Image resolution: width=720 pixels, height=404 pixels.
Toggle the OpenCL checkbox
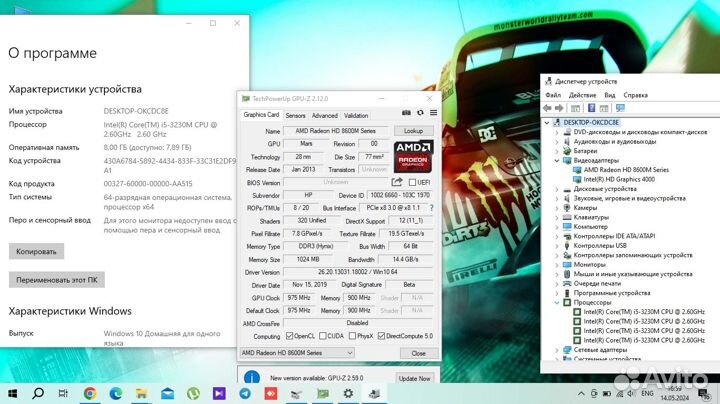click(x=289, y=336)
